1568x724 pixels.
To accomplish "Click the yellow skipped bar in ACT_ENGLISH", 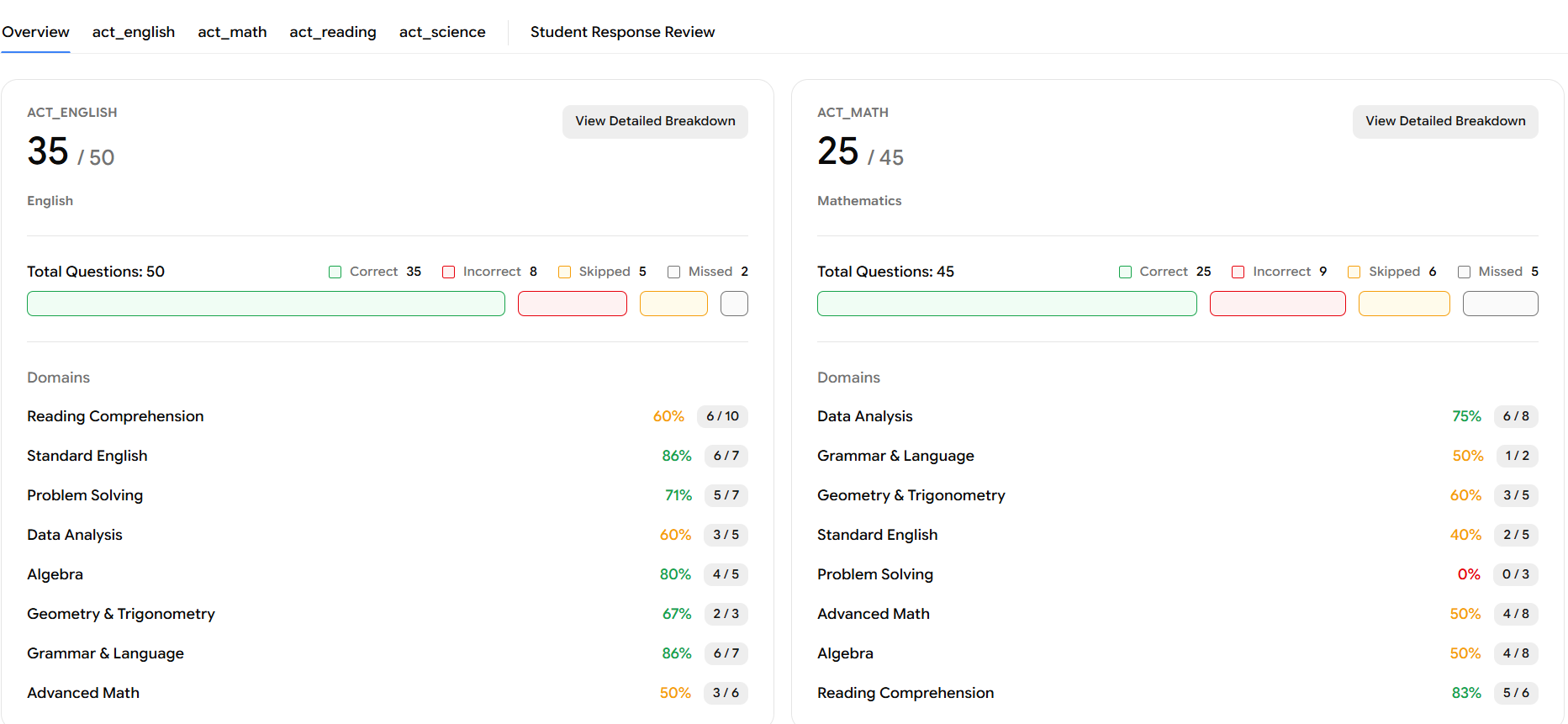I will (673, 304).
